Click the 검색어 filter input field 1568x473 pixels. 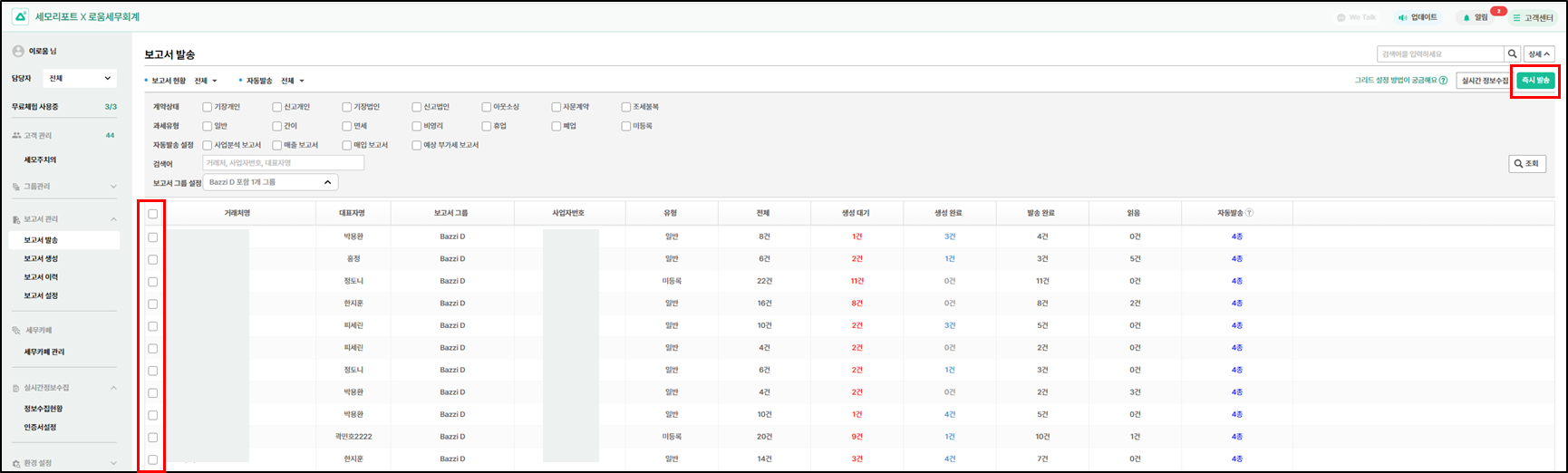(283, 163)
